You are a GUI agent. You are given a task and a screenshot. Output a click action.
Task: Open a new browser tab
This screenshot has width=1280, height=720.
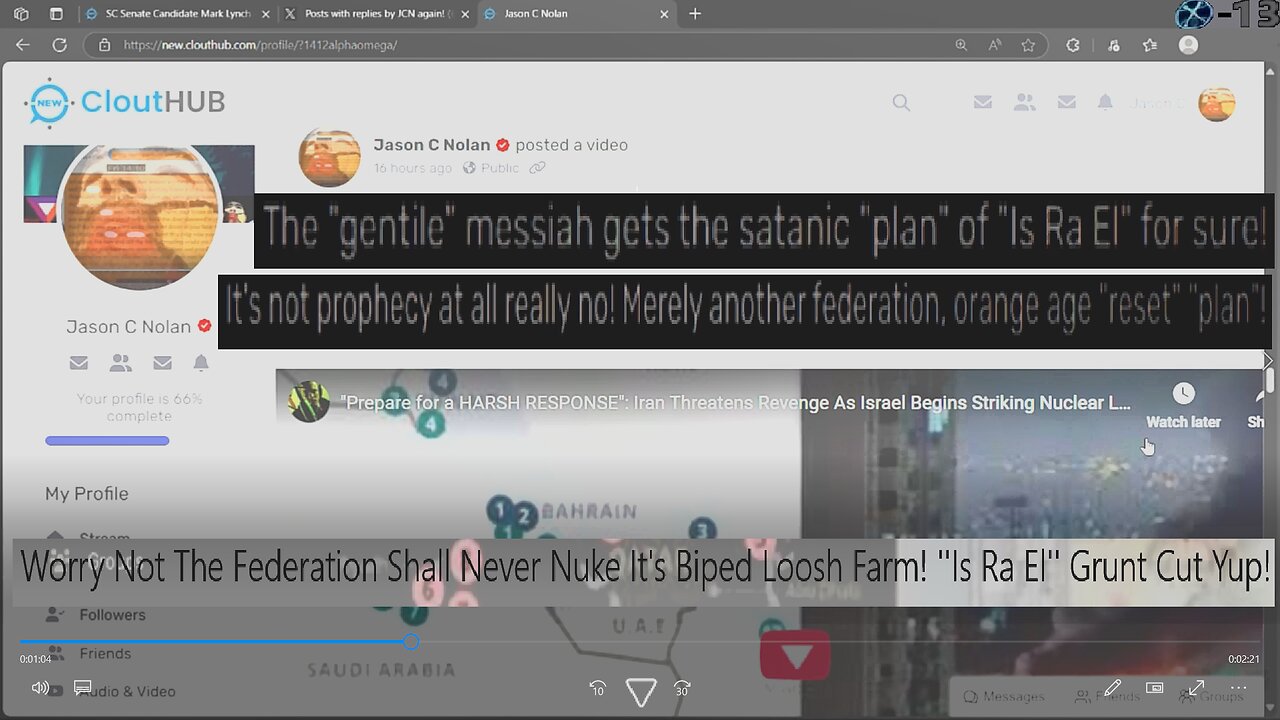click(695, 14)
